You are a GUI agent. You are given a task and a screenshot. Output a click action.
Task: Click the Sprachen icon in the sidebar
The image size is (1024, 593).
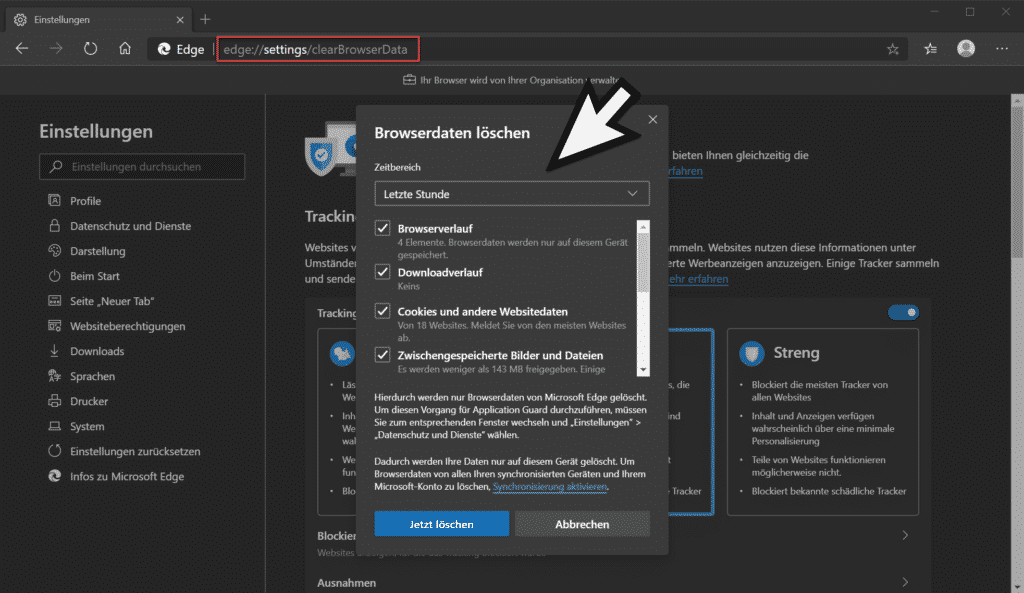pyautogui.click(x=54, y=376)
